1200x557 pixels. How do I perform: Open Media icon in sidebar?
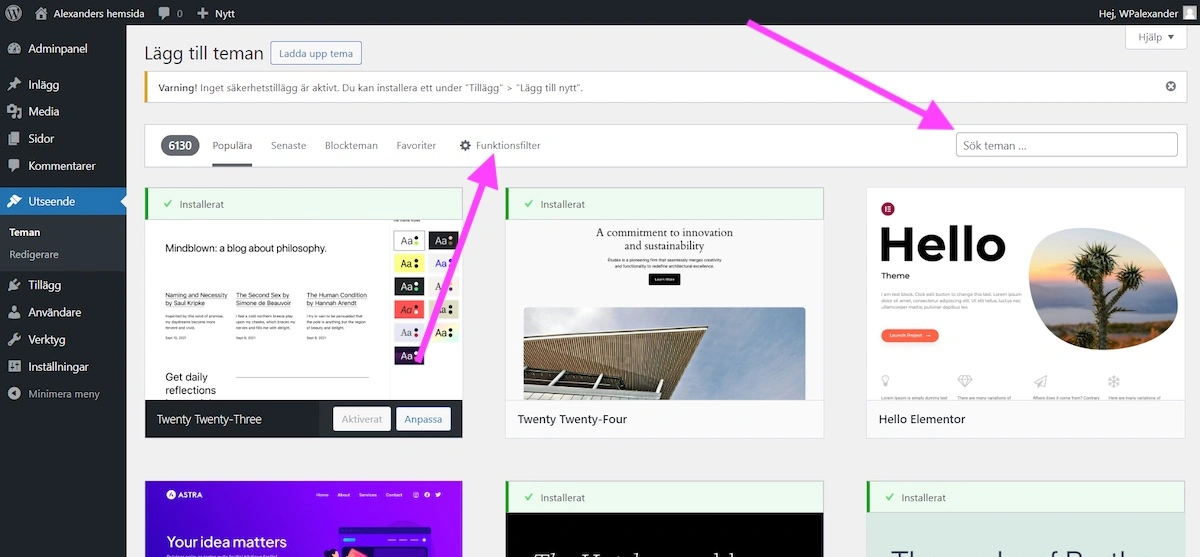coord(14,112)
